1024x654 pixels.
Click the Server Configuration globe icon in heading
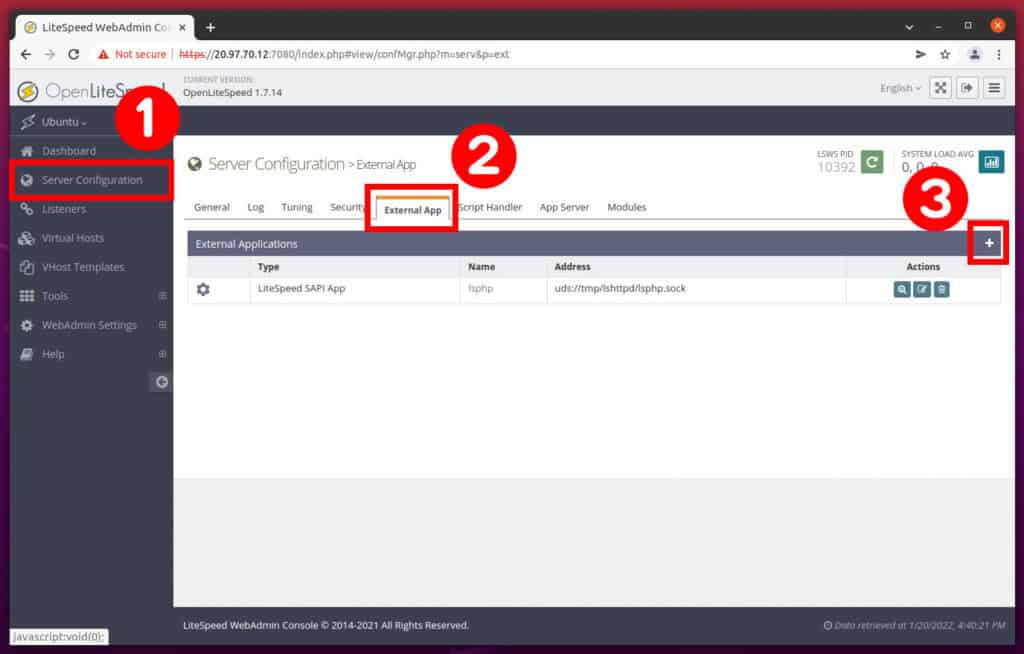click(x=195, y=164)
